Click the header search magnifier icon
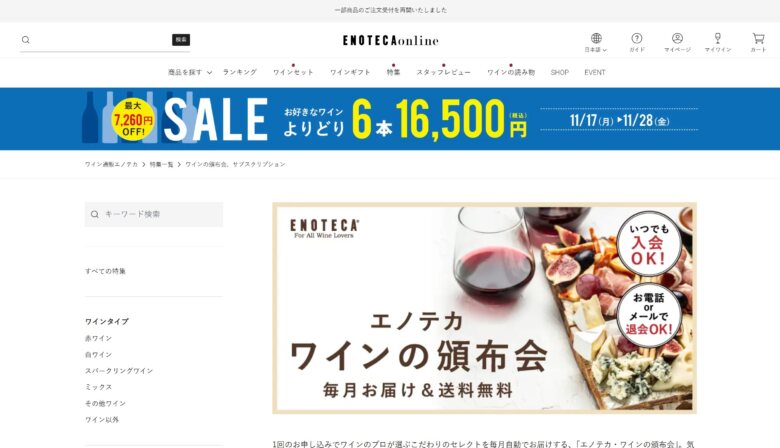This screenshot has width=780, height=448. click(x=26, y=40)
